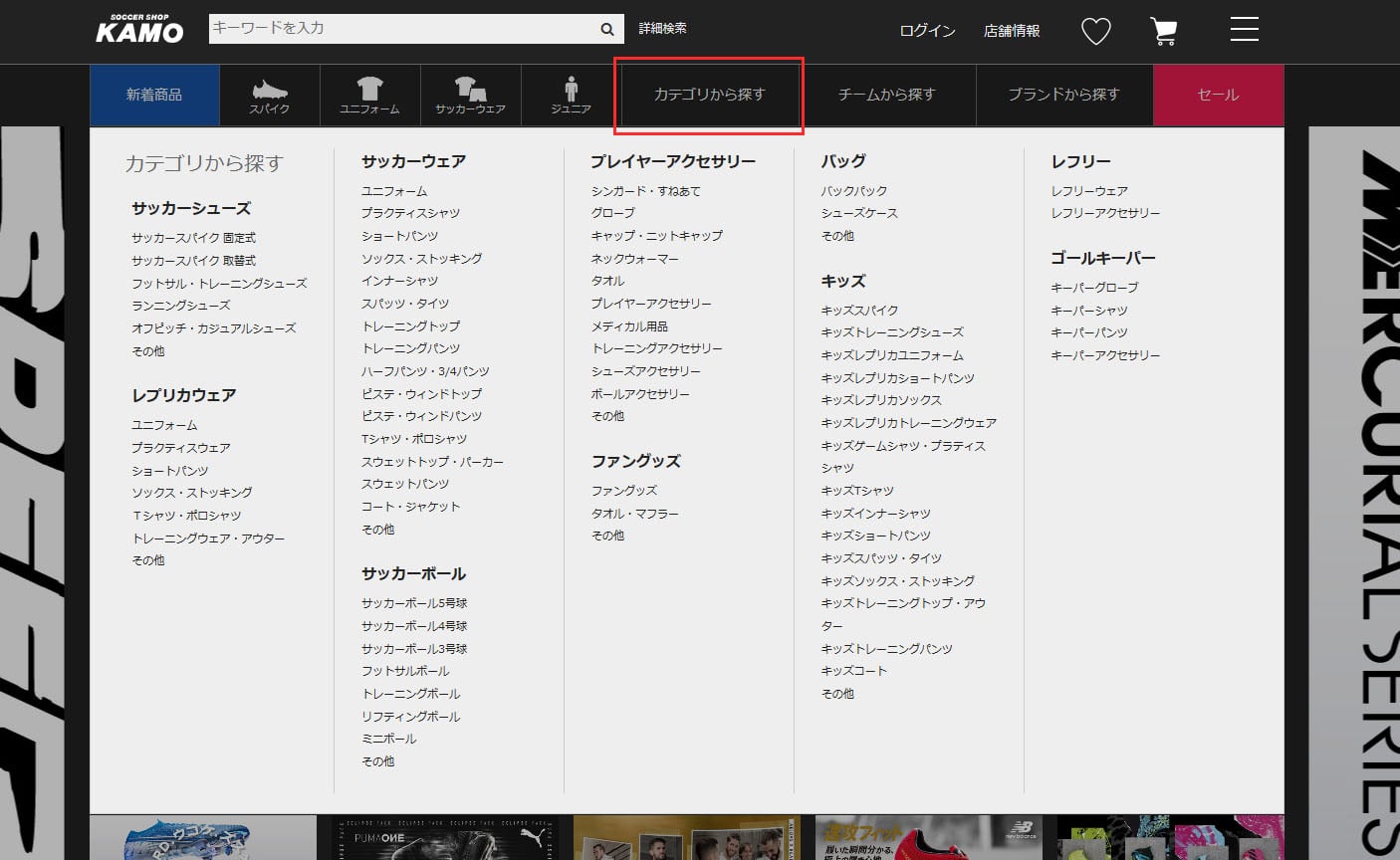Open the shopping cart
The width and height of the screenshot is (1400, 860).
click(1163, 32)
